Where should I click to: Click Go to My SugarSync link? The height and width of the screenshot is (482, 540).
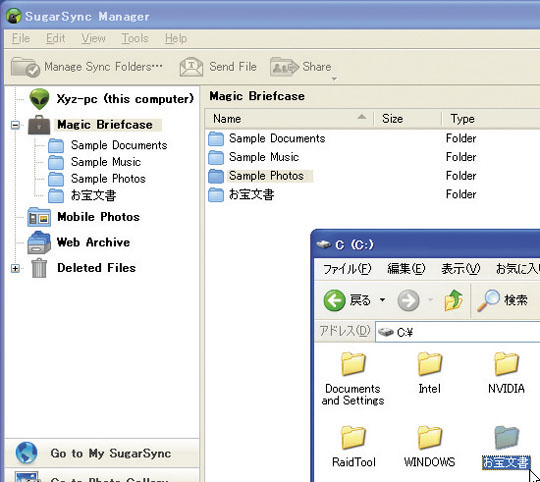[x=111, y=453]
